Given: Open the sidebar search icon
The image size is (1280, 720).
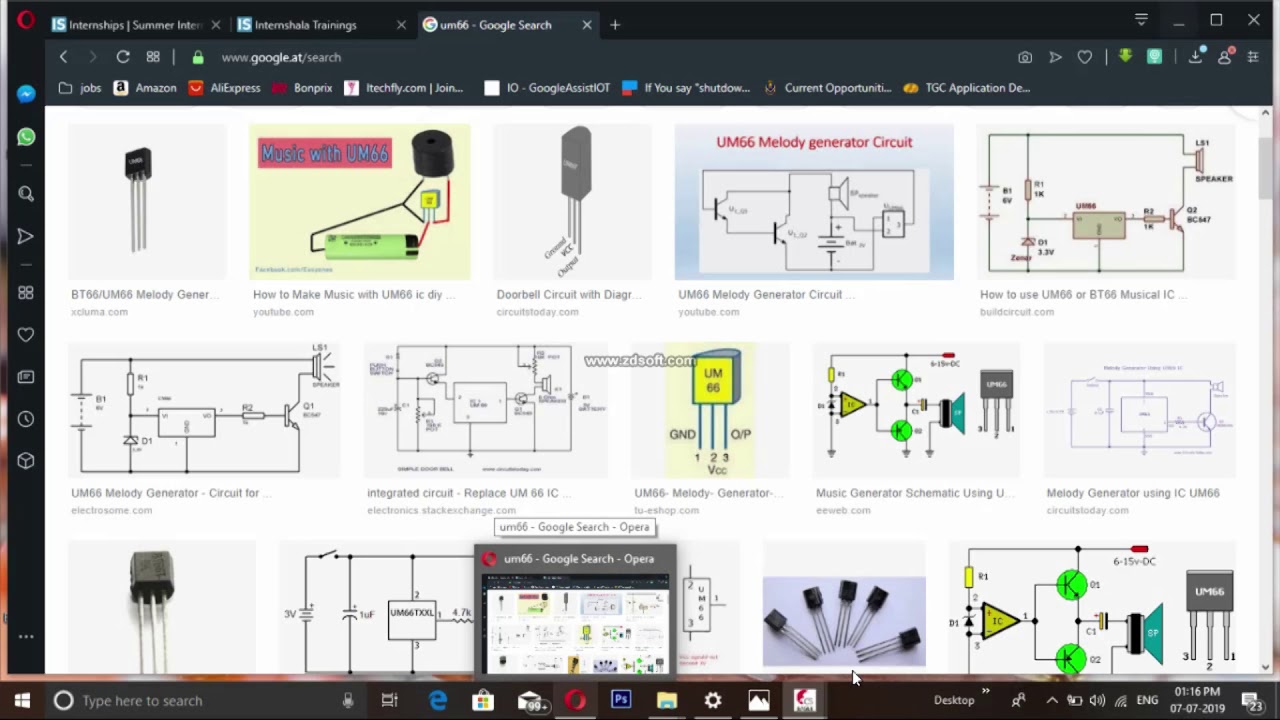Looking at the screenshot, I should click(x=26, y=194).
